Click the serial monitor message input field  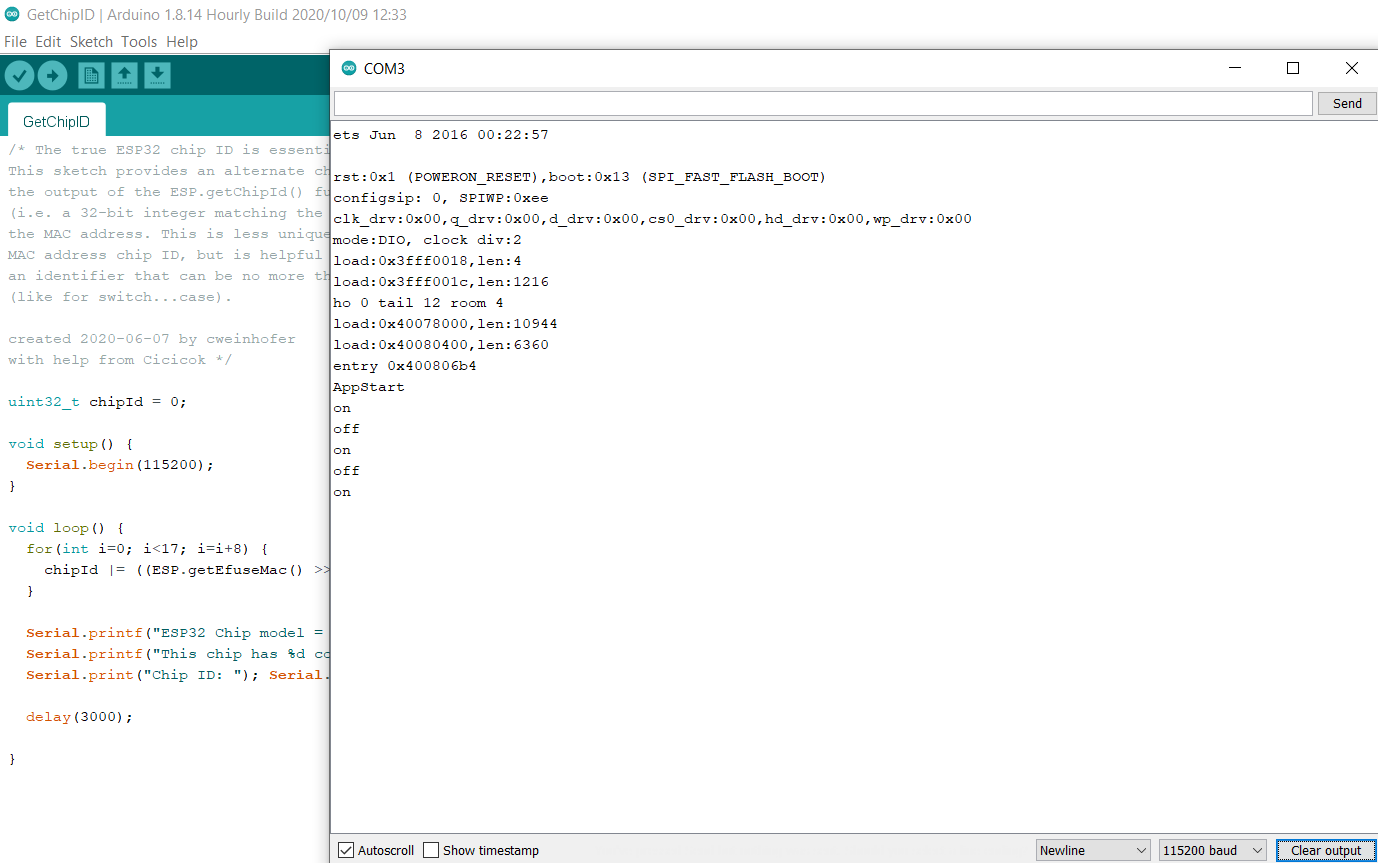point(823,103)
